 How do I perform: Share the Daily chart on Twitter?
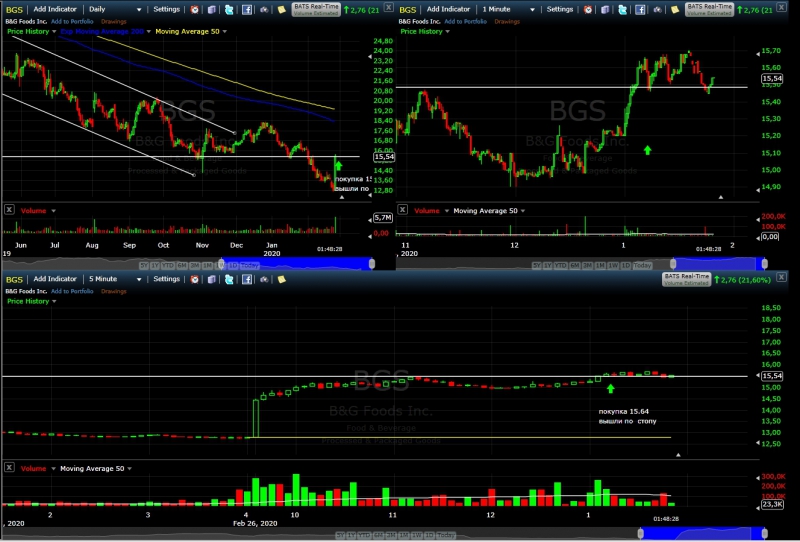point(229,9)
